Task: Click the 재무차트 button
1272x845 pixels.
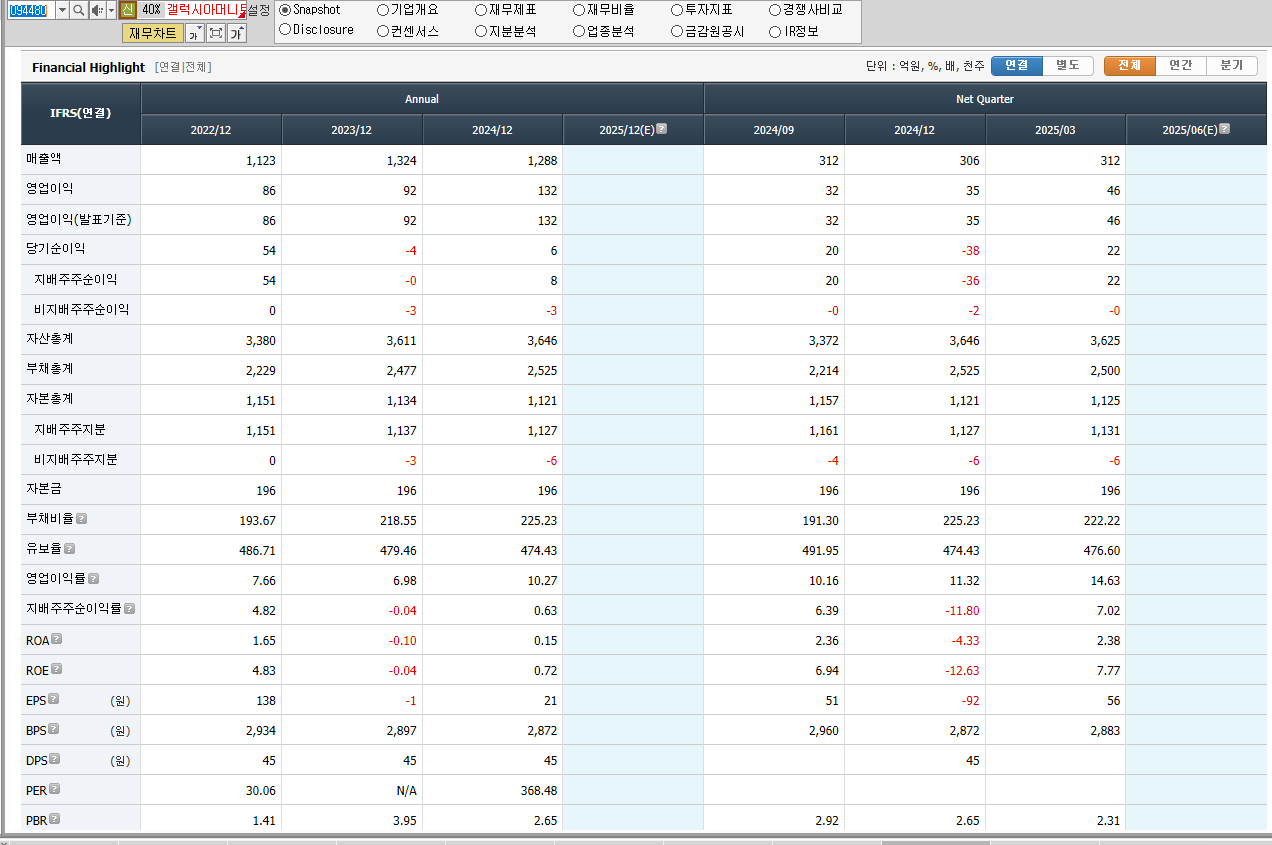Action: [153, 33]
